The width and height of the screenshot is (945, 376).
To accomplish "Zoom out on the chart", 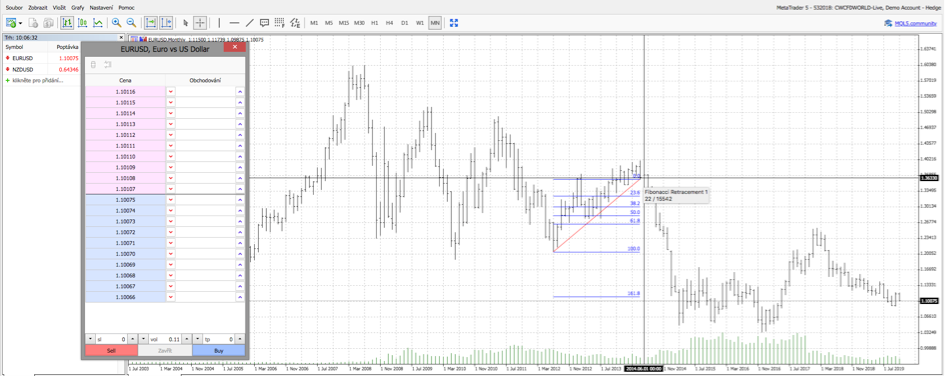I will 131,23.
